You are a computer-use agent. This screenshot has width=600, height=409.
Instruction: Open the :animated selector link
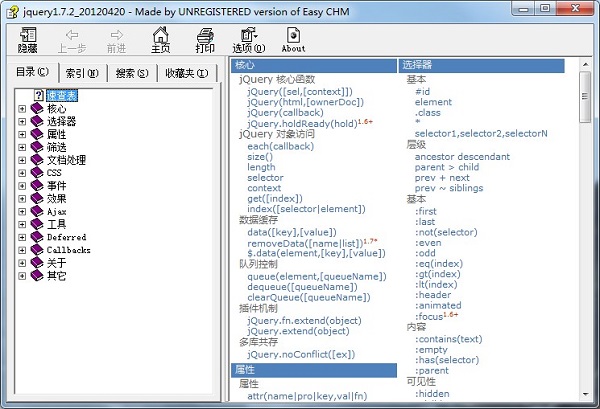click(x=438, y=305)
